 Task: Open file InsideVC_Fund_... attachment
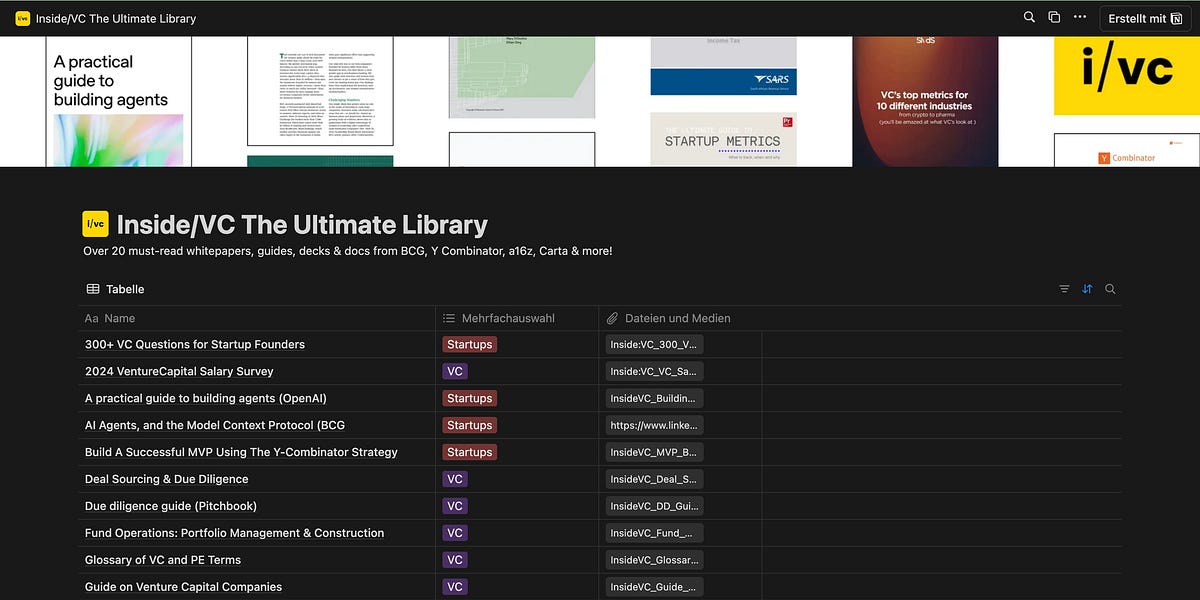coord(654,533)
